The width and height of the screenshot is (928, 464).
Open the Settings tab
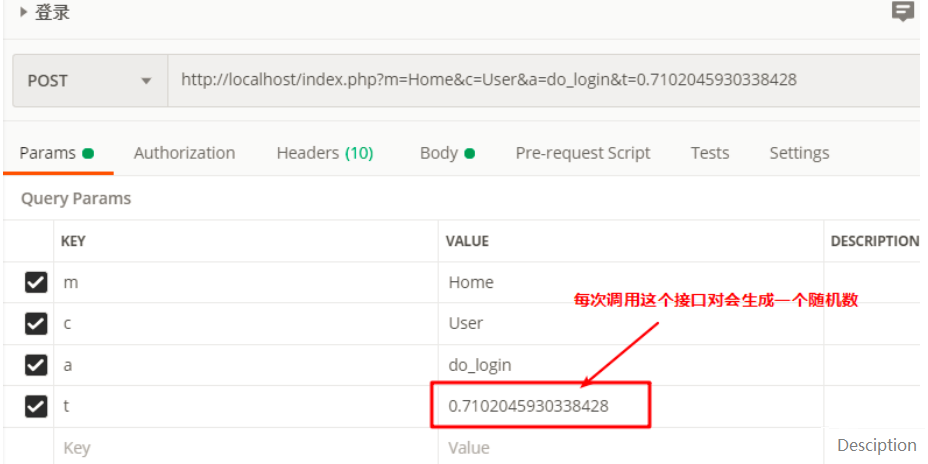798,153
